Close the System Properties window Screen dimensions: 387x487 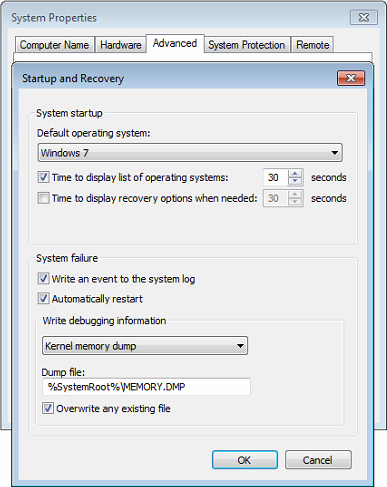pos(364,17)
